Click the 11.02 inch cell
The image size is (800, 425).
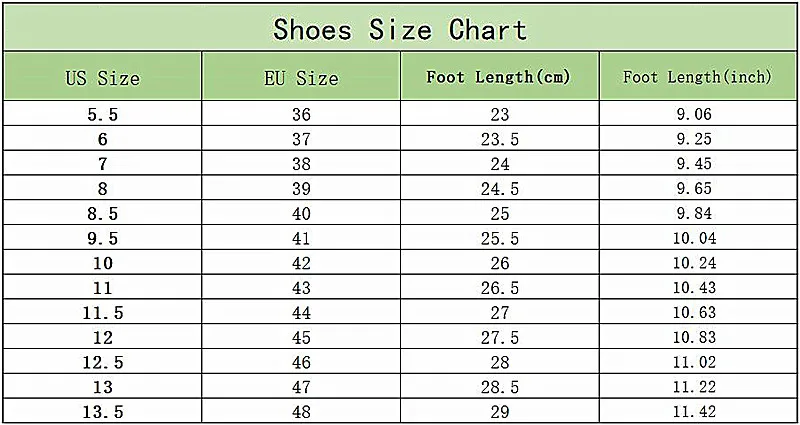point(695,364)
